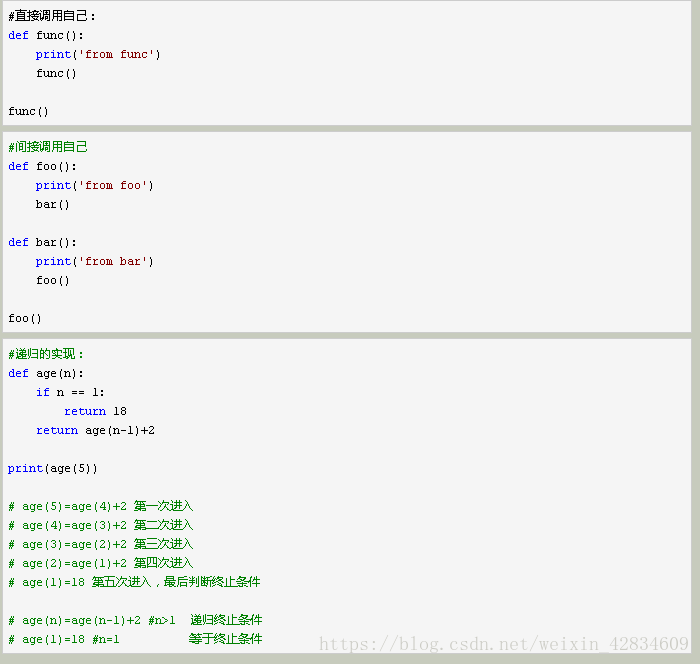Screen dimensions: 700x664
Task: Click the comment 'age(2)=age(1)+2 第四次进入'
Action: [x=101, y=563]
